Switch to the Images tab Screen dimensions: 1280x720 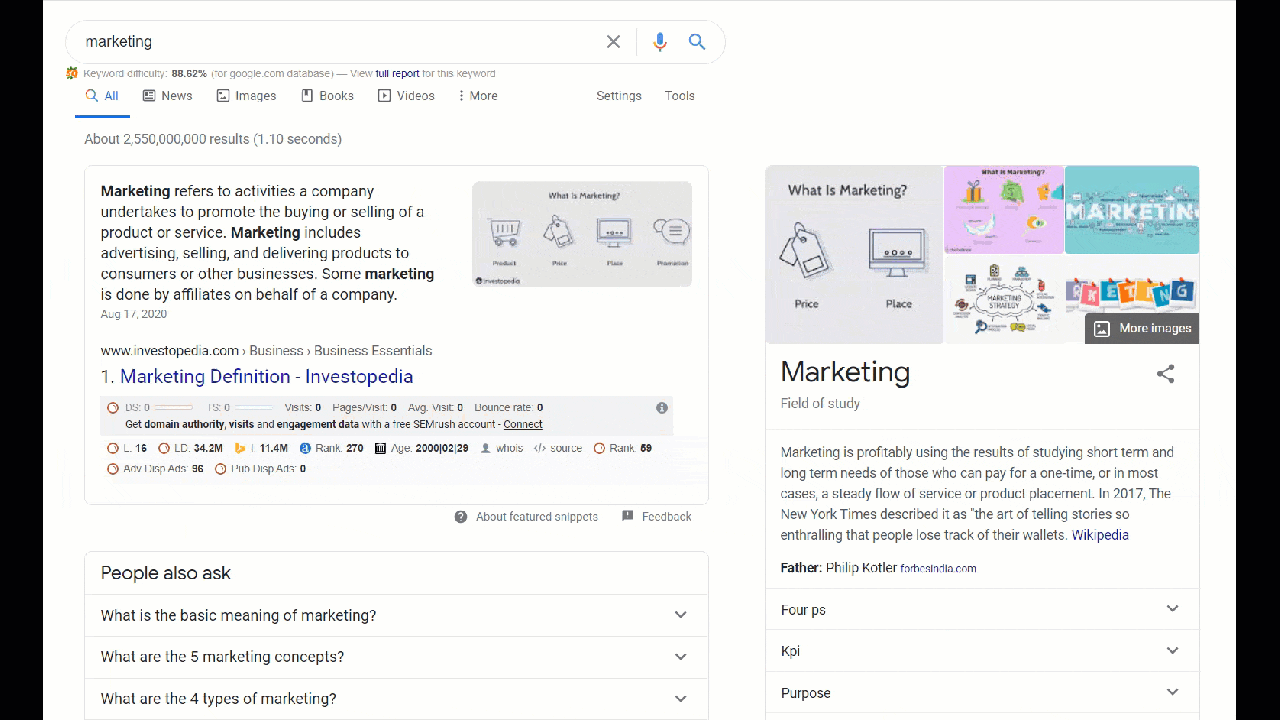[x=246, y=96]
